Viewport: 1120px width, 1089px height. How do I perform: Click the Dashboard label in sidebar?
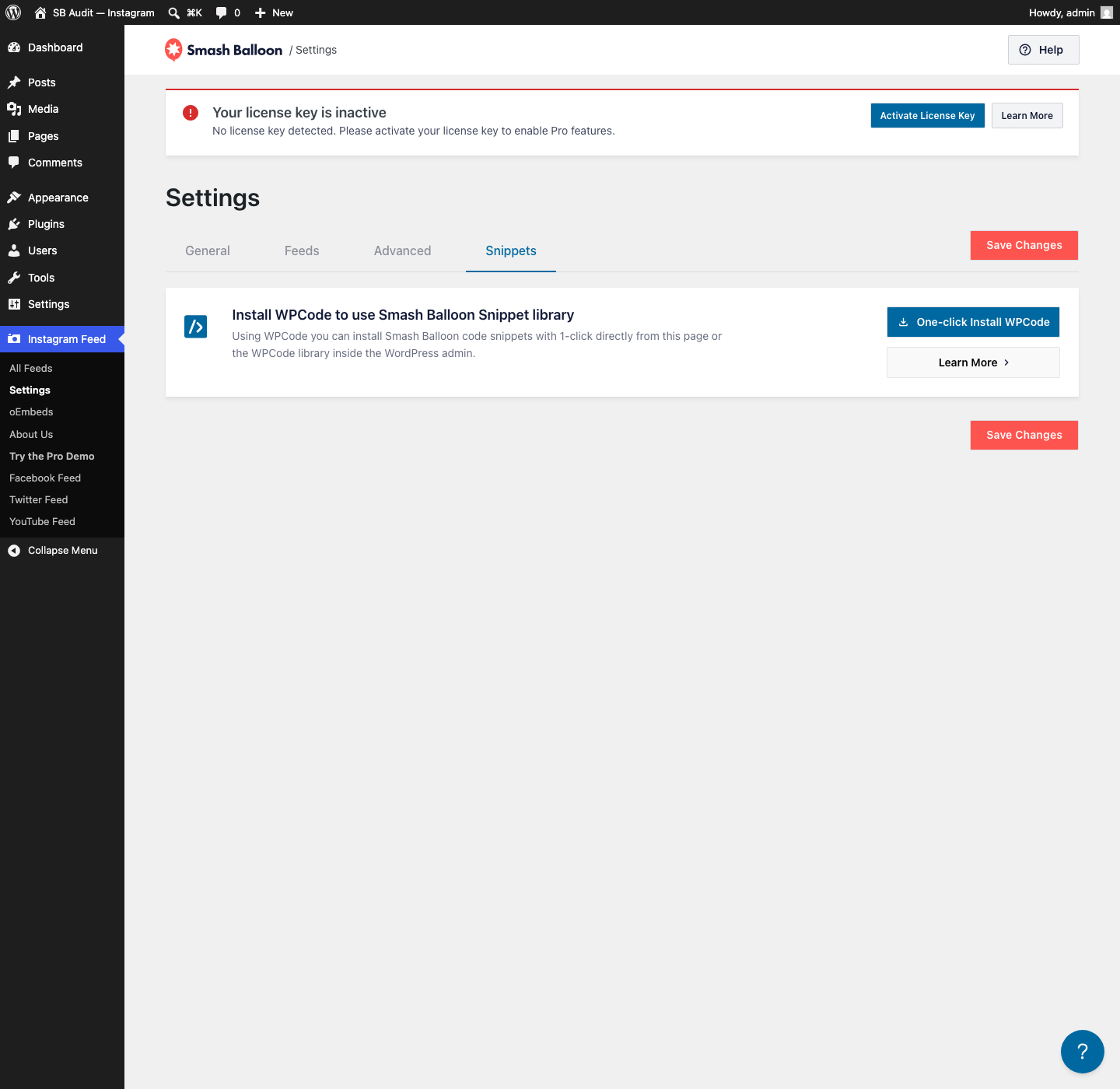55,47
